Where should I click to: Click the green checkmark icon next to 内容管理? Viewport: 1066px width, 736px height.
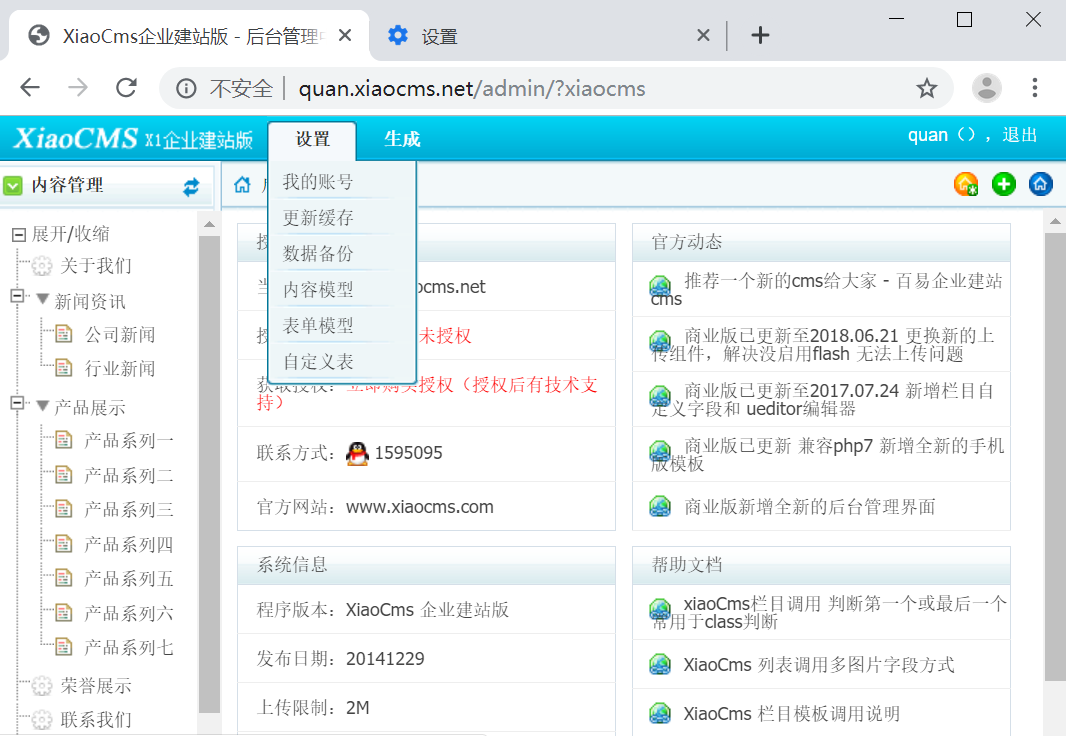pyautogui.click(x=13, y=186)
